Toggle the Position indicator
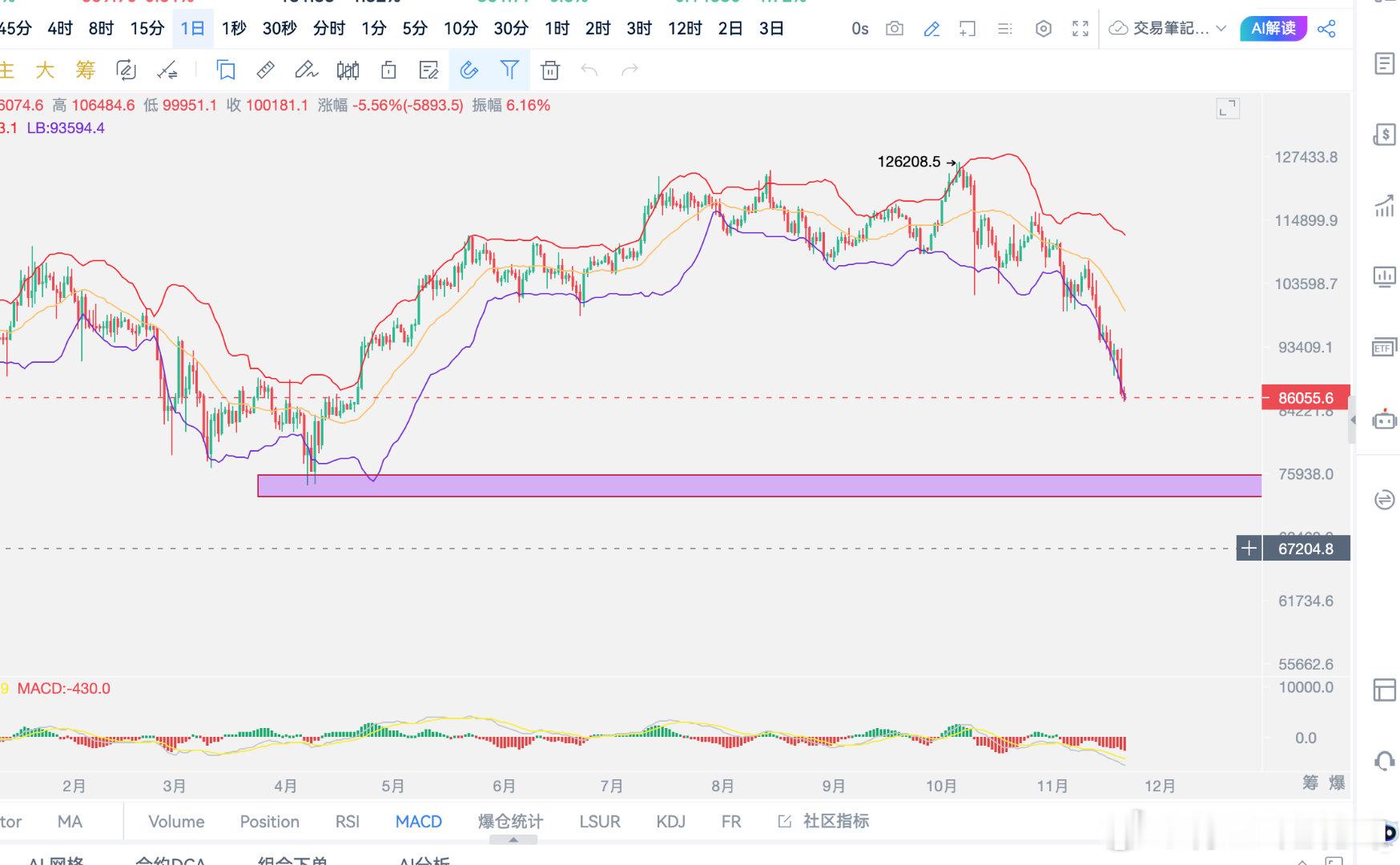Screen dimensions: 1400x865 [x=270, y=822]
